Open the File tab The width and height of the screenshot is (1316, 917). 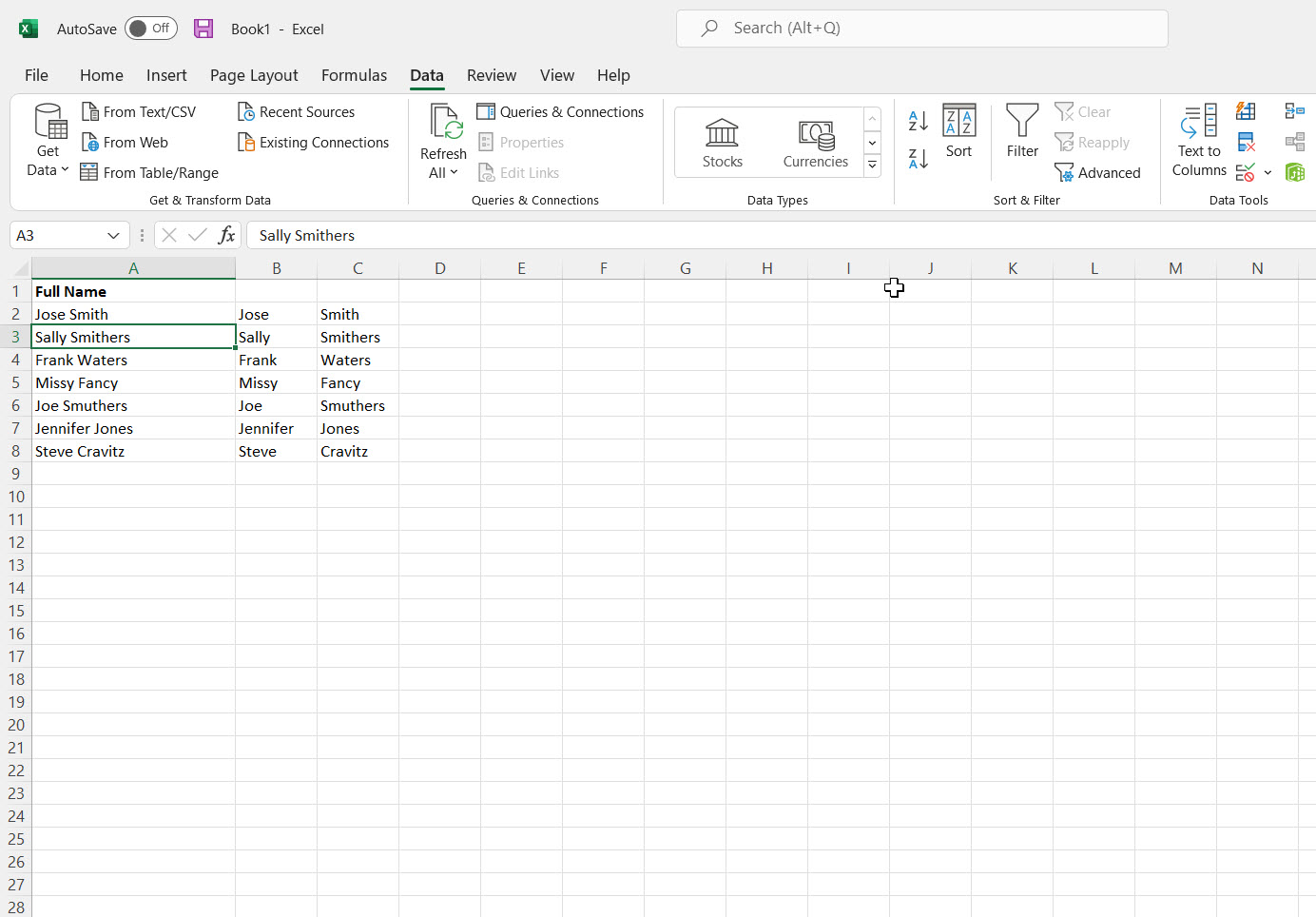click(37, 75)
